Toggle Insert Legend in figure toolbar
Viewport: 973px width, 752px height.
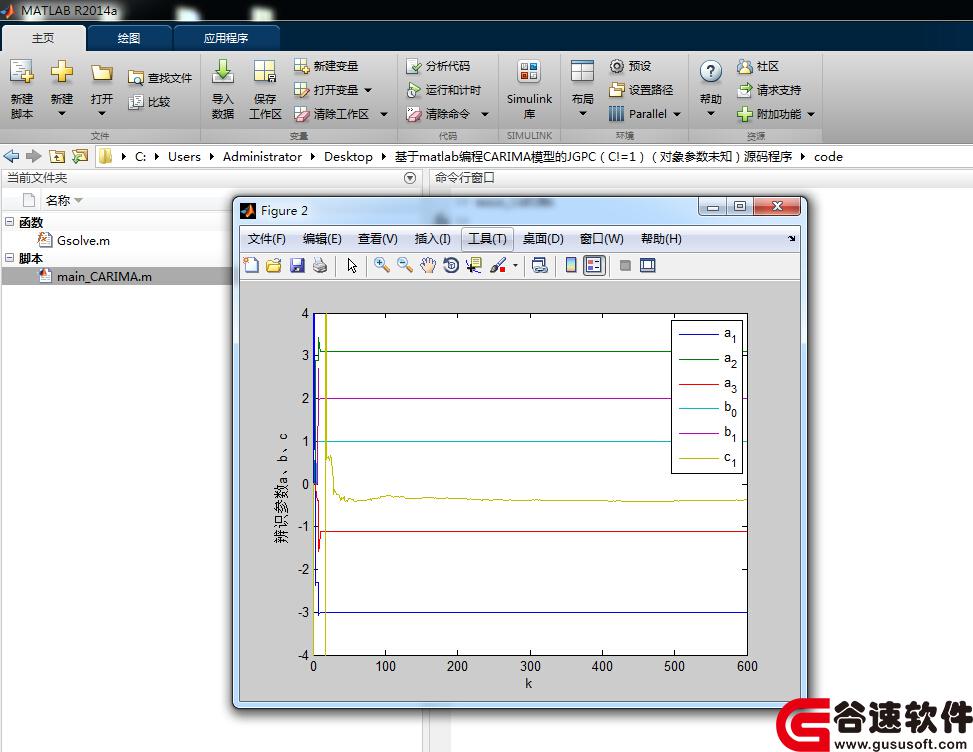(x=594, y=266)
